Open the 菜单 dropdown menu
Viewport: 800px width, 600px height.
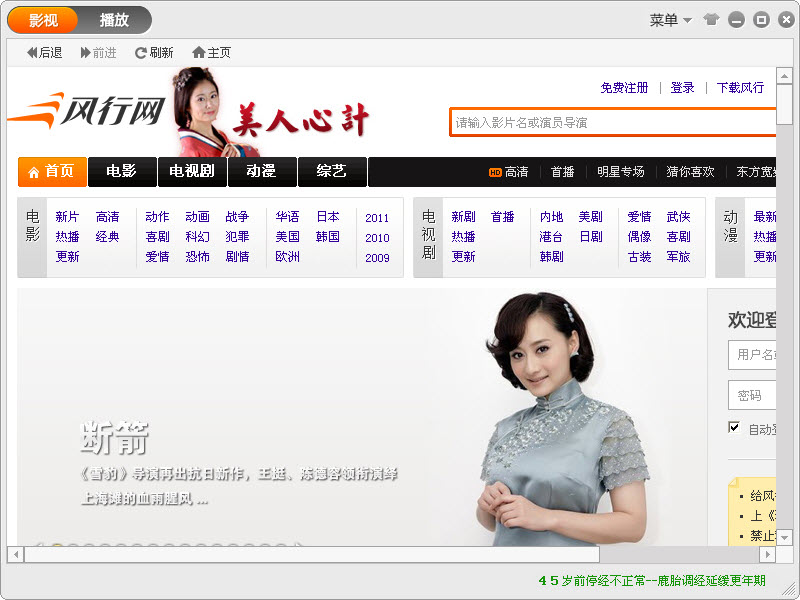[670, 20]
